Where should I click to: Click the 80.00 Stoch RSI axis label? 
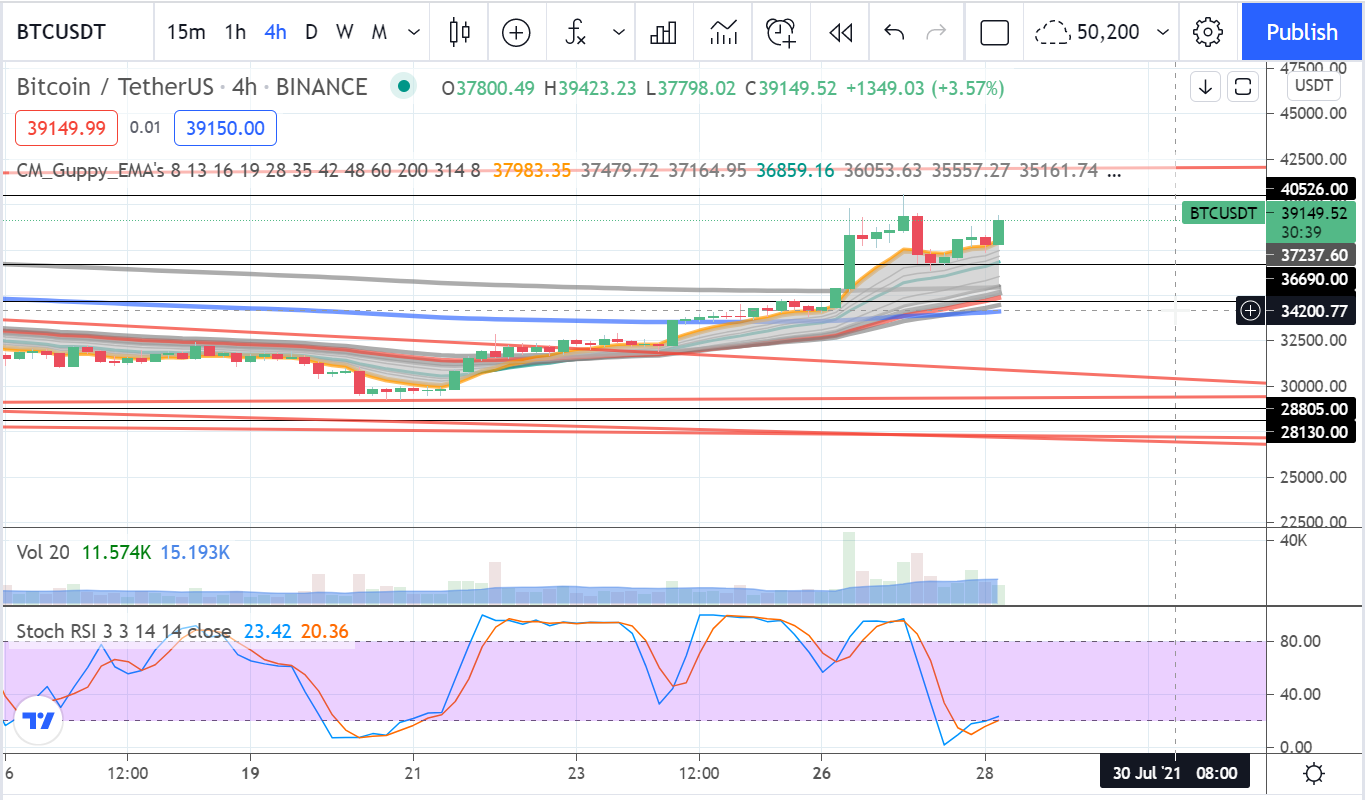[x=1302, y=641]
